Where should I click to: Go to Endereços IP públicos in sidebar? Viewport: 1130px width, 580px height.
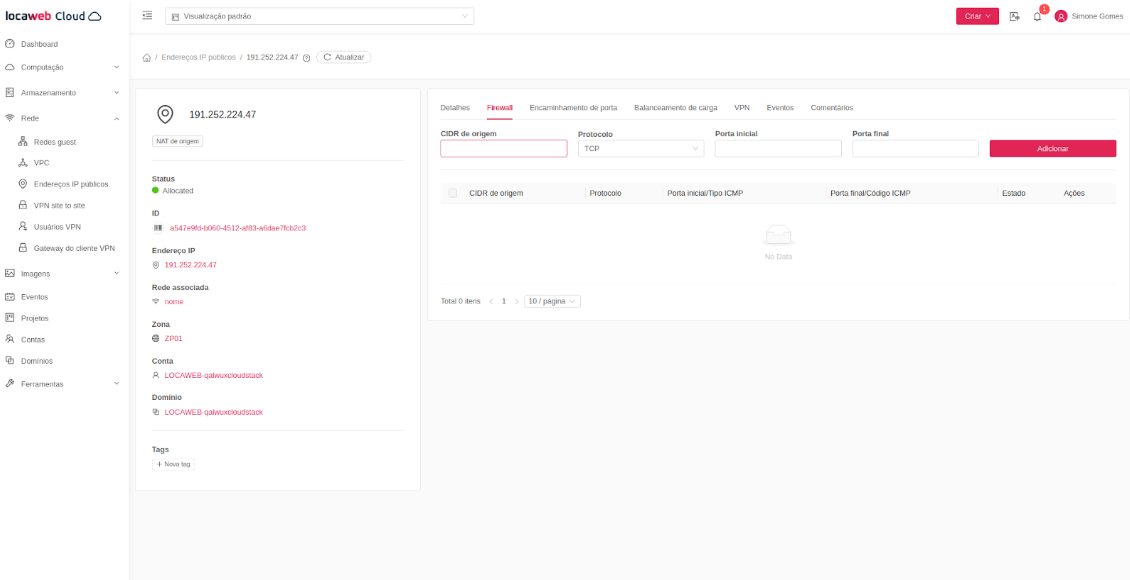pyautogui.click(x=71, y=184)
